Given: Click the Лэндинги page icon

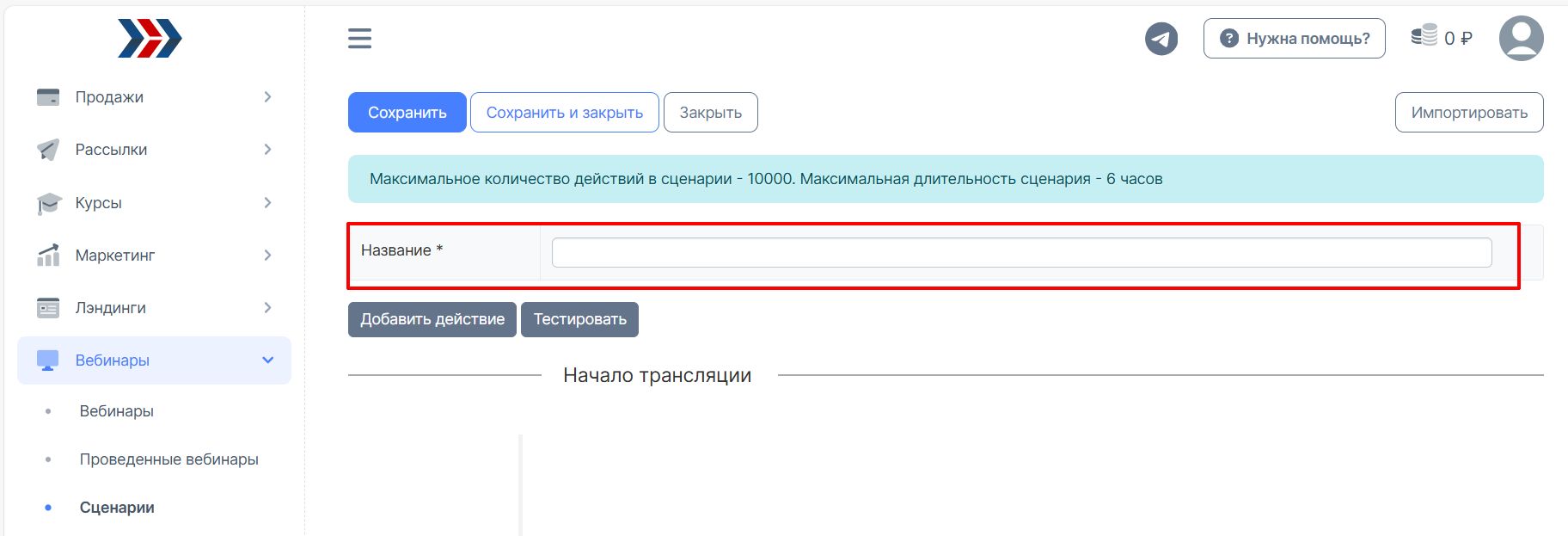Looking at the screenshot, I should [x=48, y=308].
